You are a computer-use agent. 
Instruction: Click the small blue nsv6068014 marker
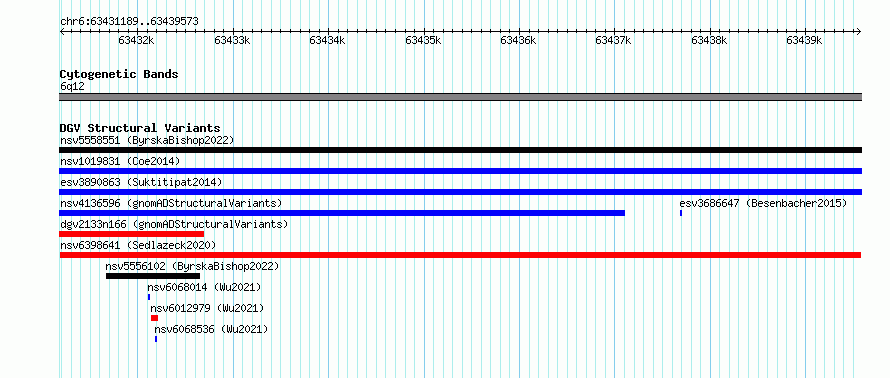pyautogui.click(x=149, y=297)
